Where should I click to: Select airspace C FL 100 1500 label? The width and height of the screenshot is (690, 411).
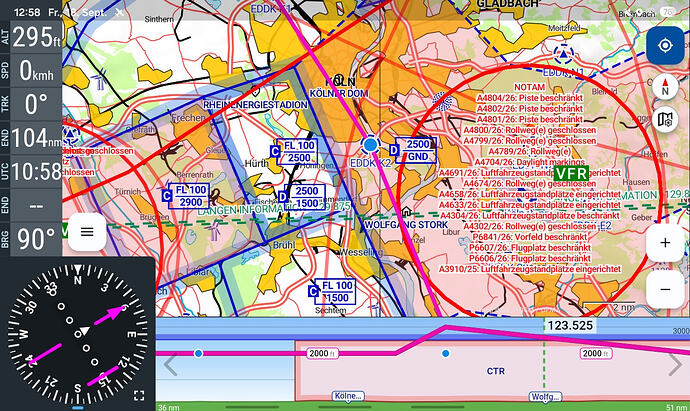tap(332, 291)
